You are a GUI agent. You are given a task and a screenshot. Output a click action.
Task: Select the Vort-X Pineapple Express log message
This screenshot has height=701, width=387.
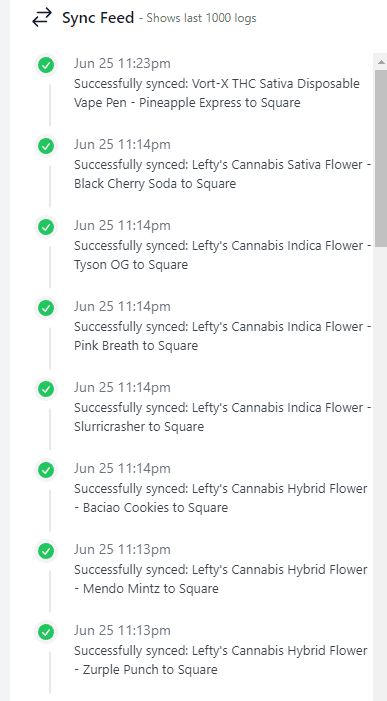coord(217,93)
